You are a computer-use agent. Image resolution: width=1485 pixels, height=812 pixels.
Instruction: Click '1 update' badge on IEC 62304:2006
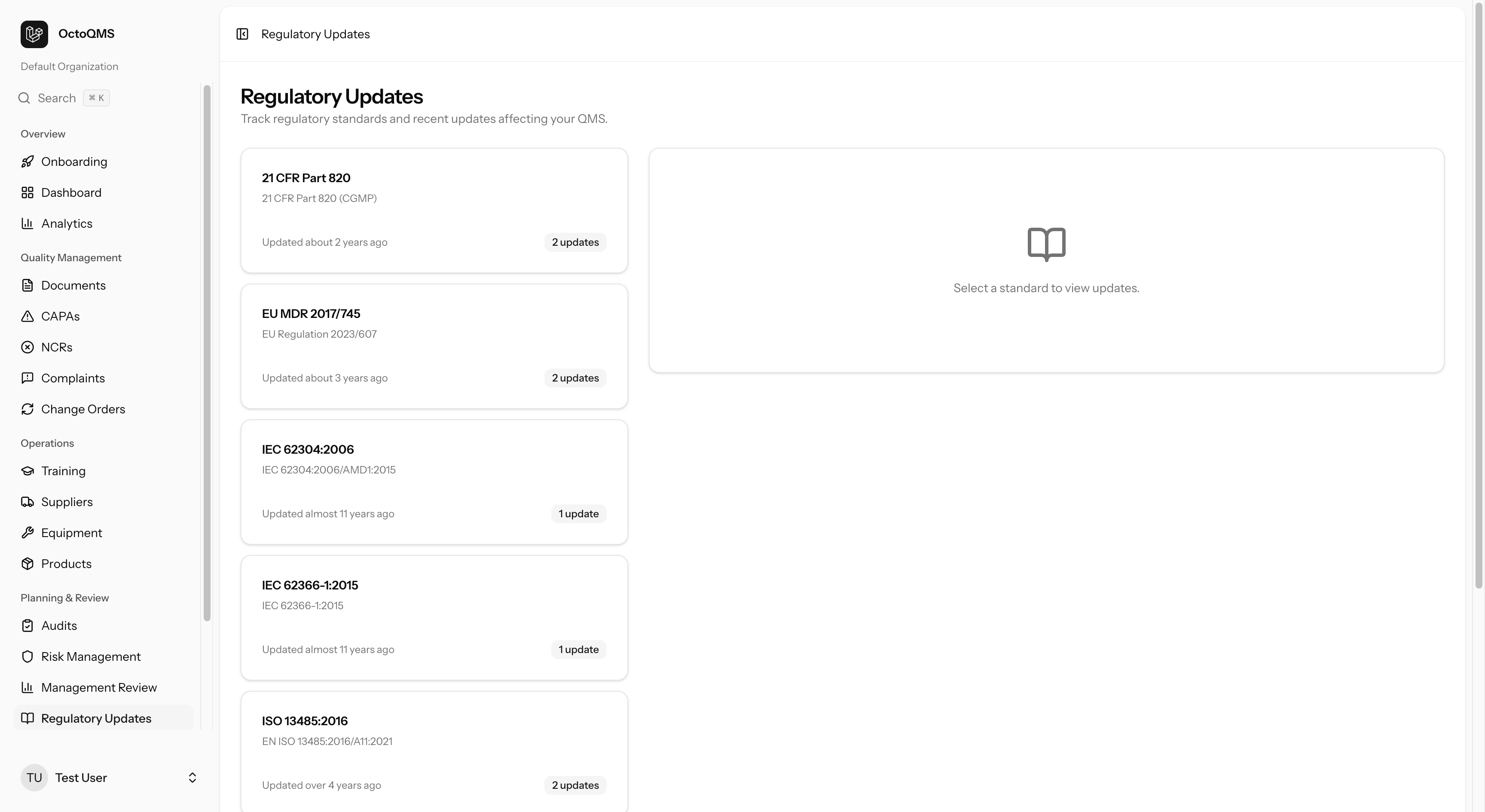[x=578, y=513]
